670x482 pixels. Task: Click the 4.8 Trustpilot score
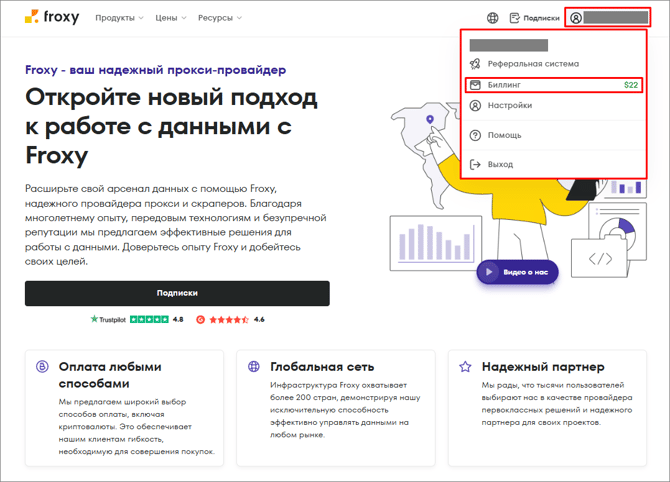(178, 319)
